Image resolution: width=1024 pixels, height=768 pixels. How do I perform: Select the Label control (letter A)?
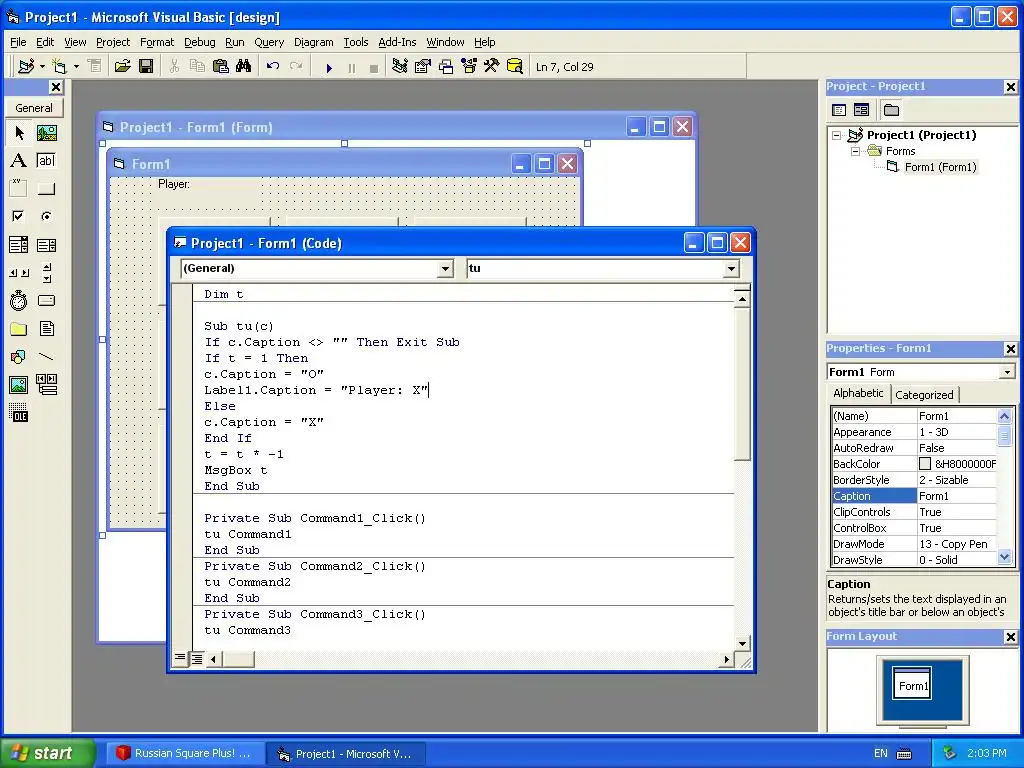pyautogui.click(x=19, y=161)
